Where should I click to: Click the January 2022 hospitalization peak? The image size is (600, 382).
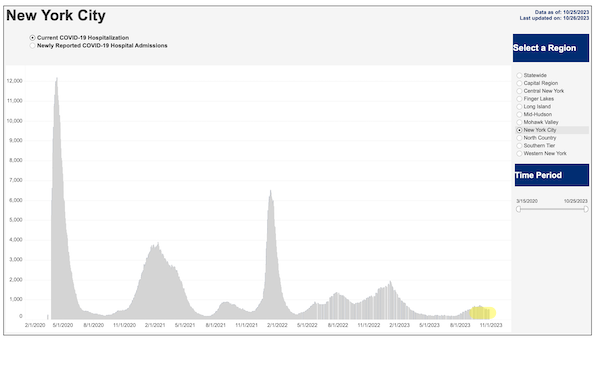[271, 193]
